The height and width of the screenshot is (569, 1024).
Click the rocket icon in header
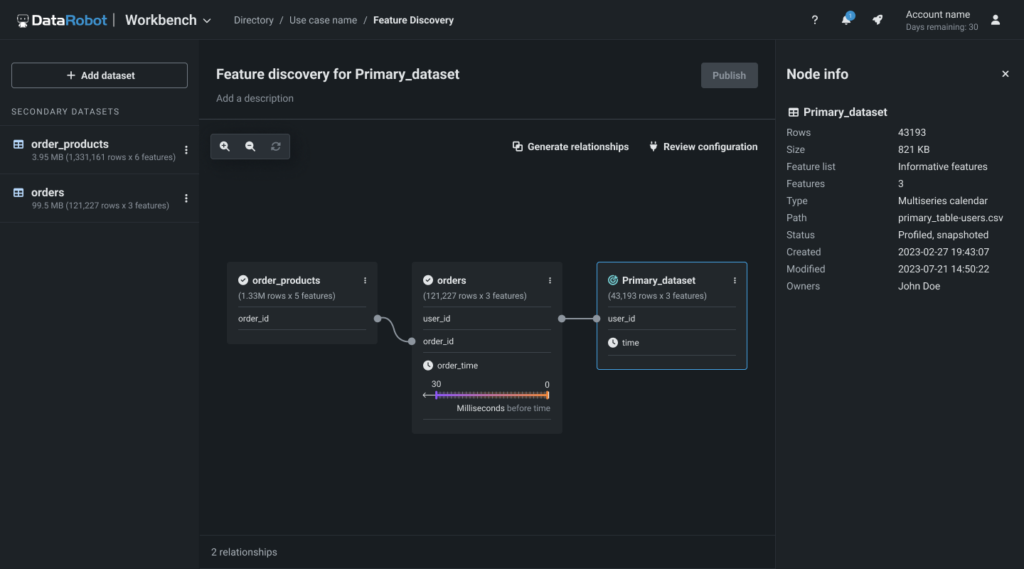[878, 20]
